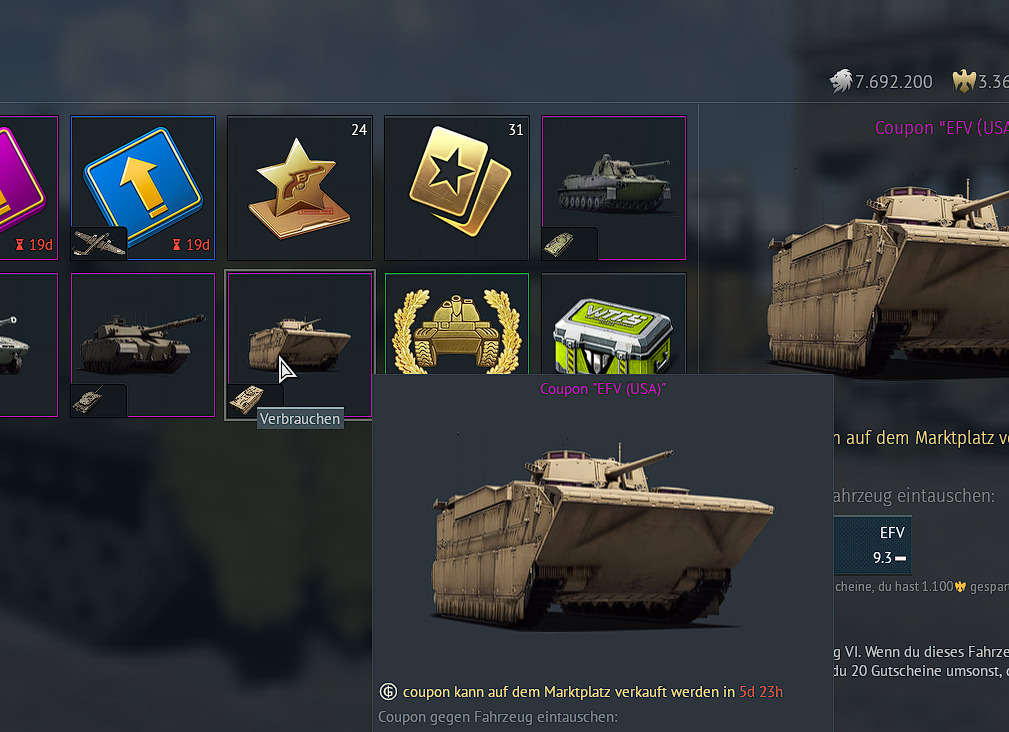Click the marketplace coin icon in tooltip
The image size is (1009, 732).
(388, 692)
